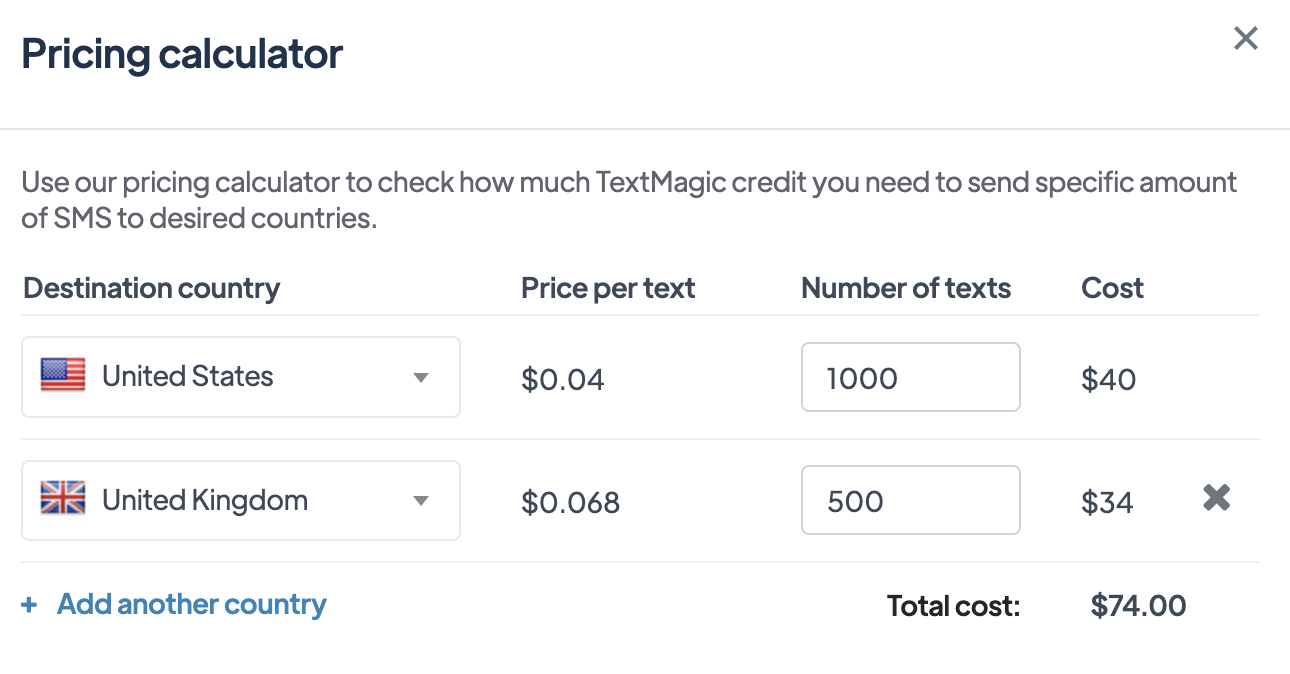Image resolution: width=1290 pixels, height=674 pixels.
Task: Click the Add another country link
Action: click(x=192, y=605)
